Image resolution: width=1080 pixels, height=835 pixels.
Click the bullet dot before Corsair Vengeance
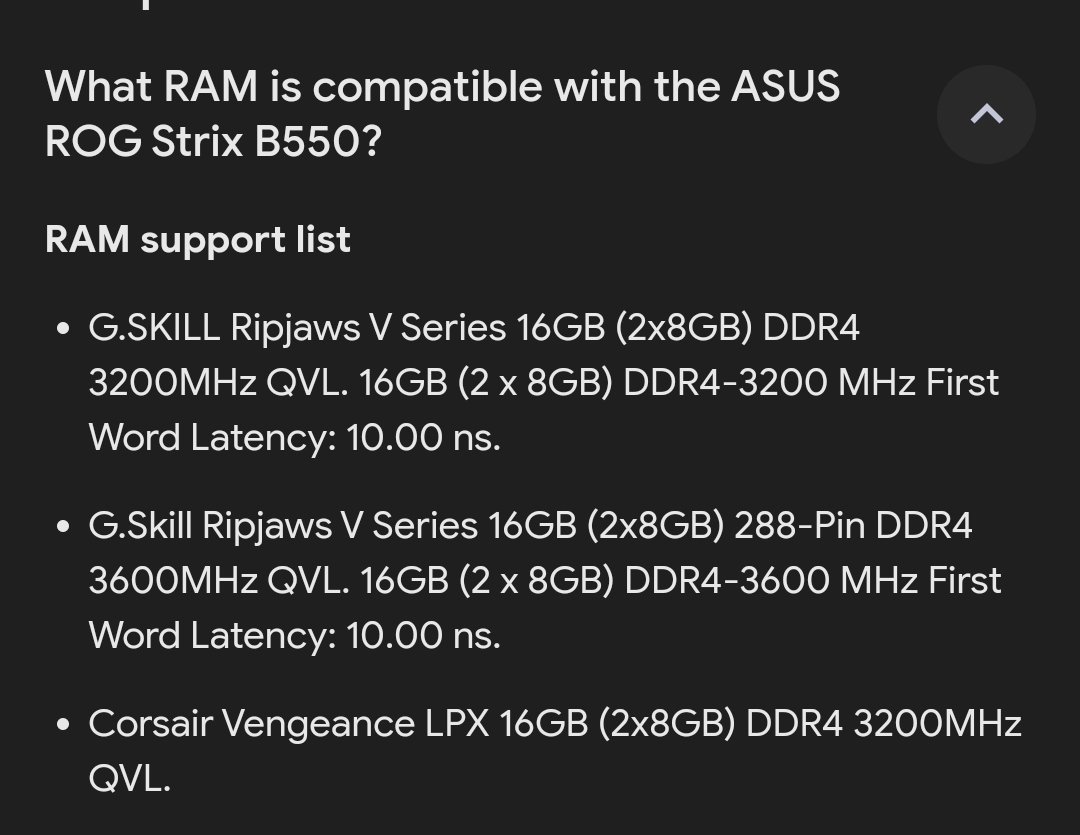63,725
